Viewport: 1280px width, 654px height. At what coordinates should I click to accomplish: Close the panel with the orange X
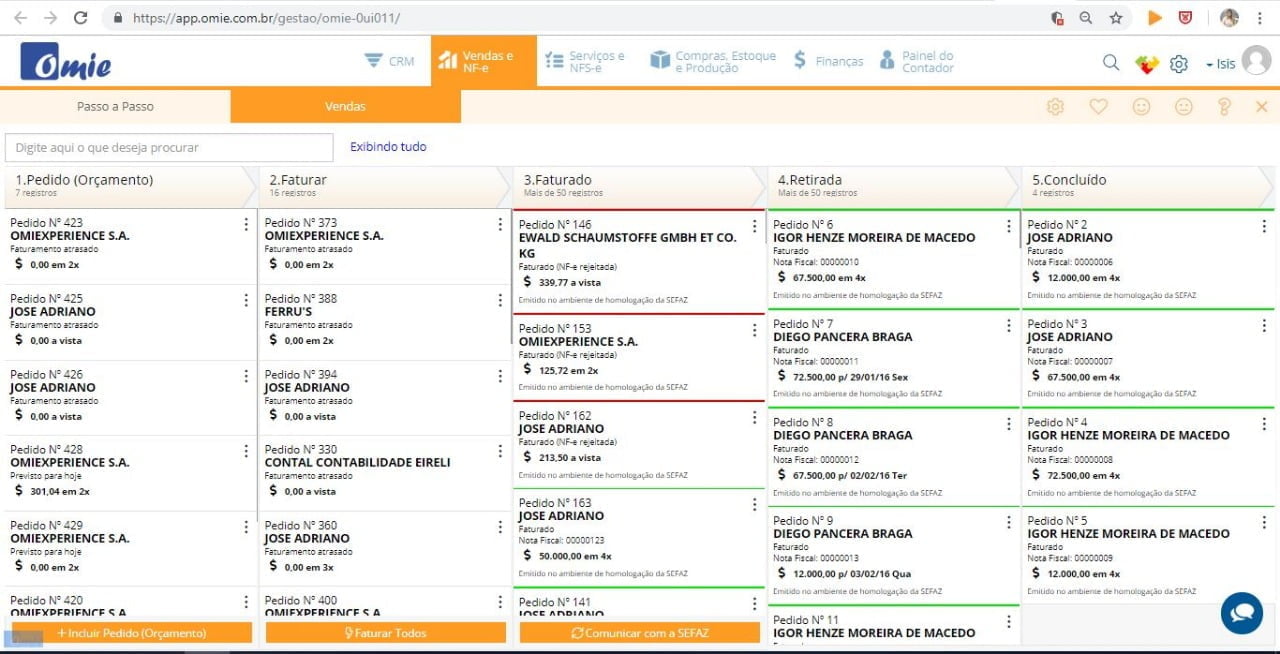[1262, 106]
